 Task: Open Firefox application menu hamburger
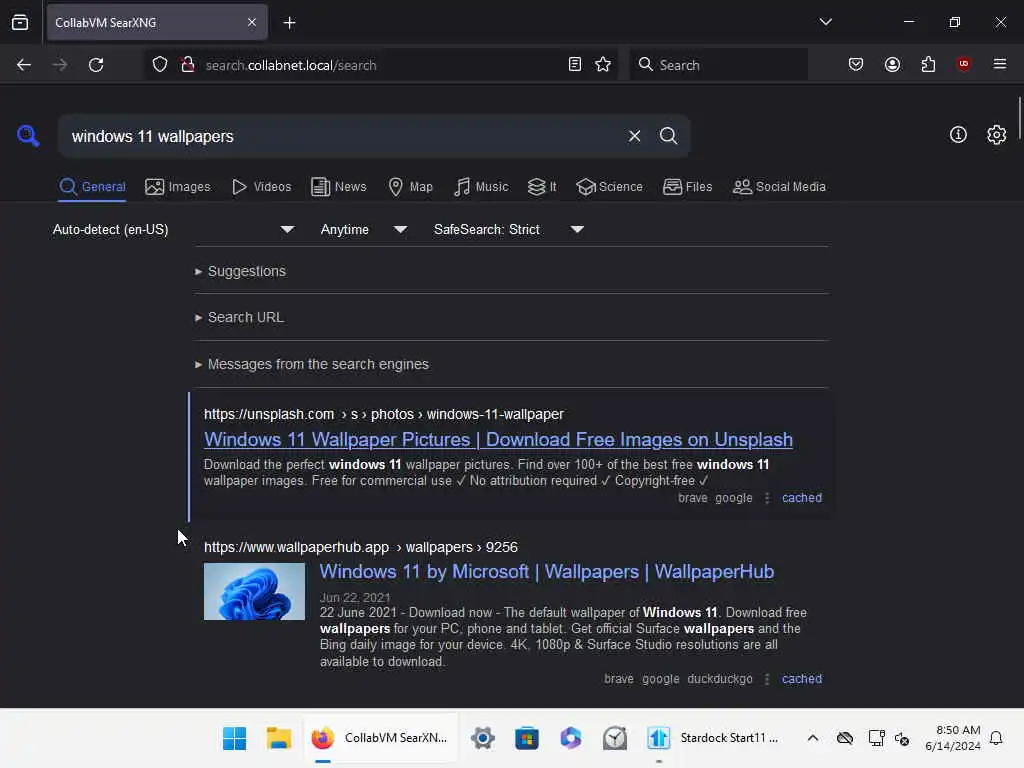pos(999,64)
